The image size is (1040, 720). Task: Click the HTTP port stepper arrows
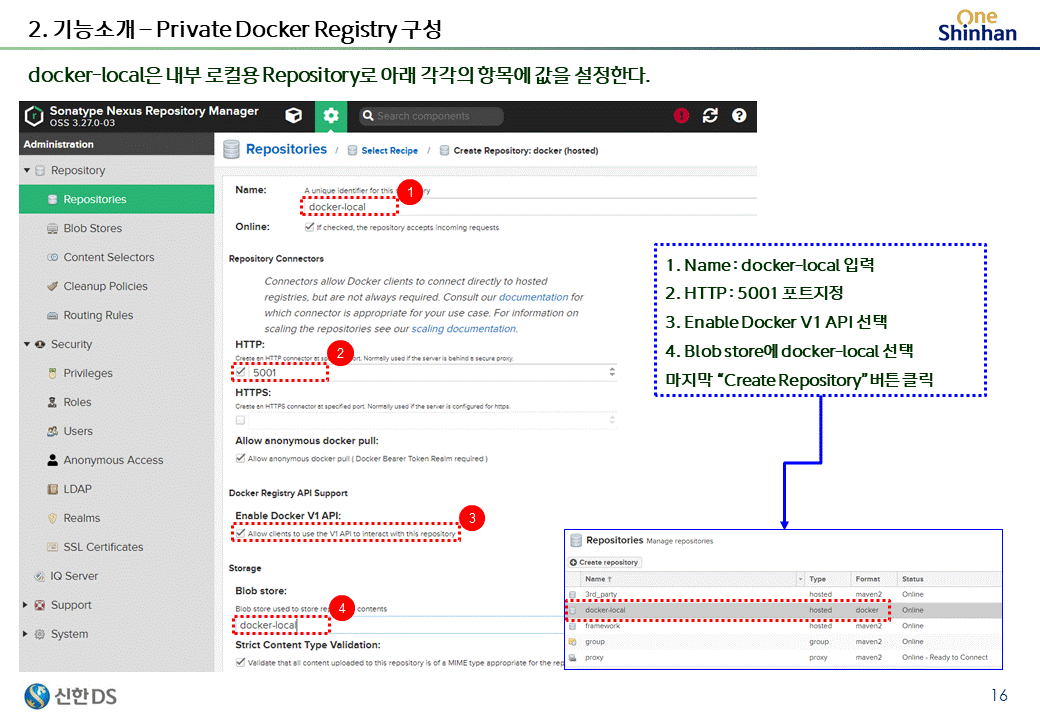[x=612, y=373]
